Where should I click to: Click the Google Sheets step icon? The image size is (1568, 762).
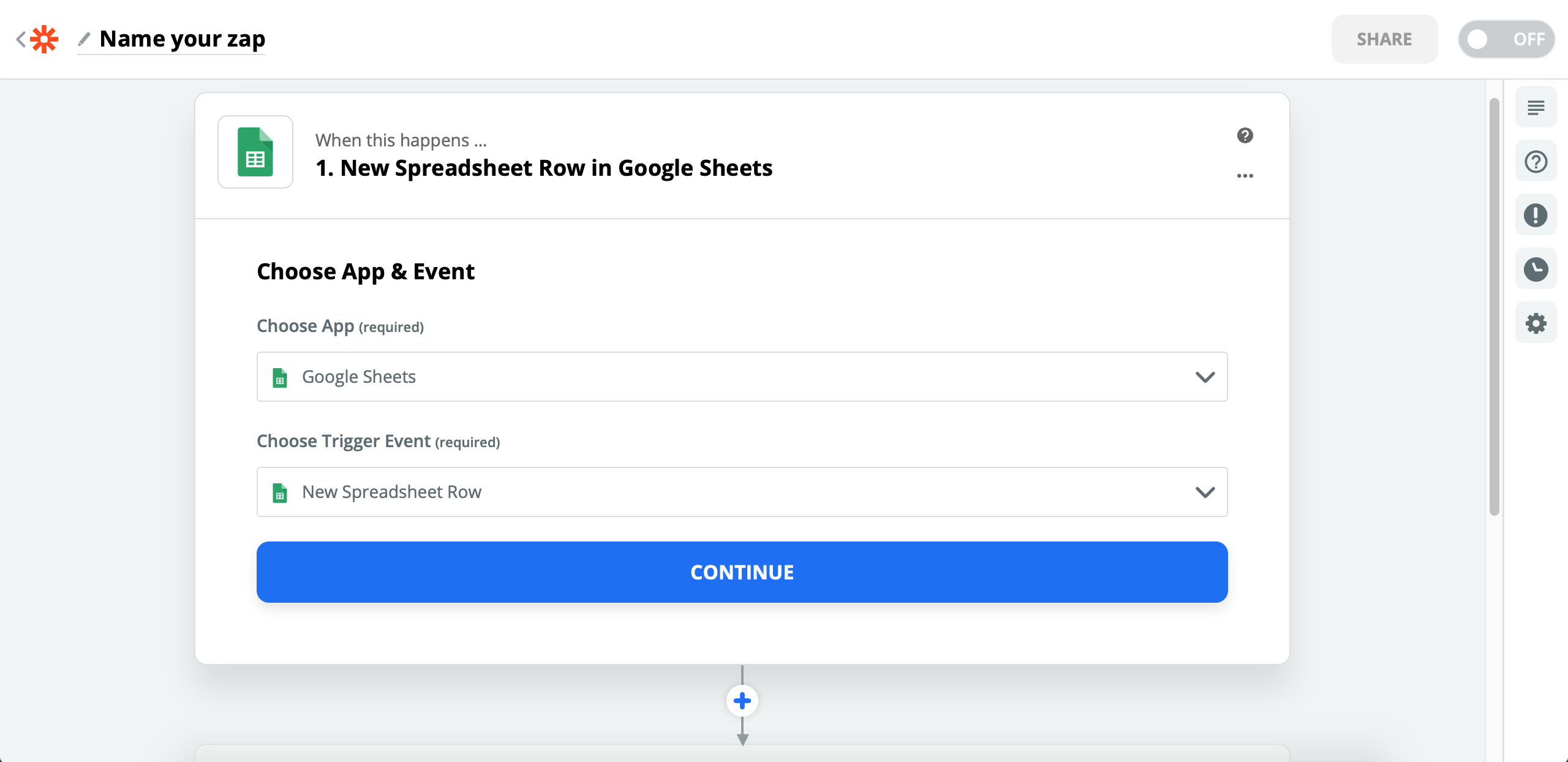255,152
